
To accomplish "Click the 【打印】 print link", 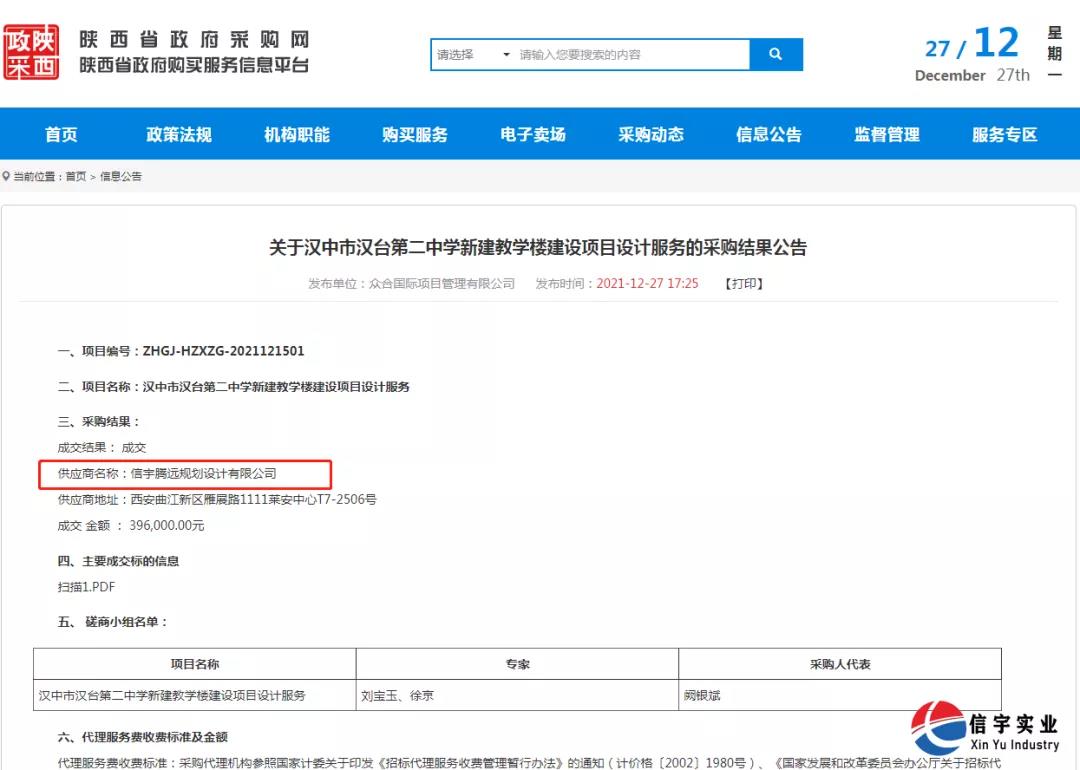I will [x=743, y=284].
